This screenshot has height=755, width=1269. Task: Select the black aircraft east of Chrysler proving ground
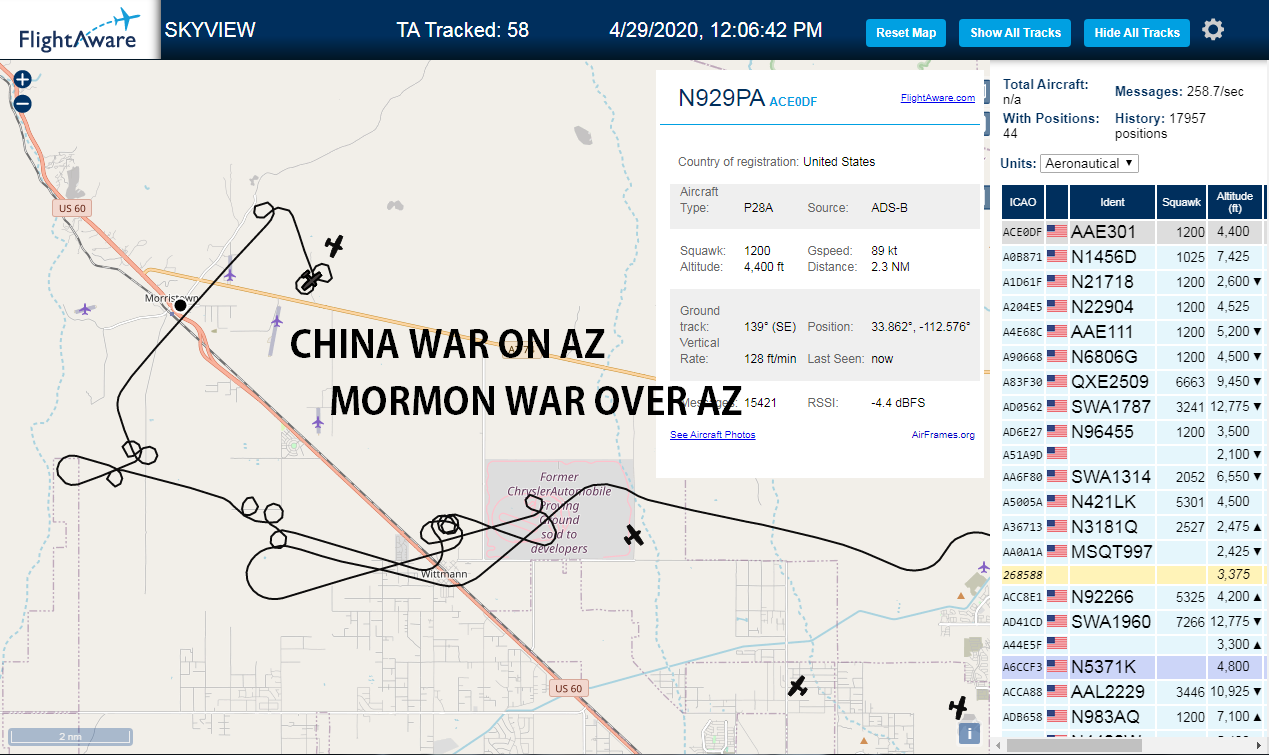[633, 535]
